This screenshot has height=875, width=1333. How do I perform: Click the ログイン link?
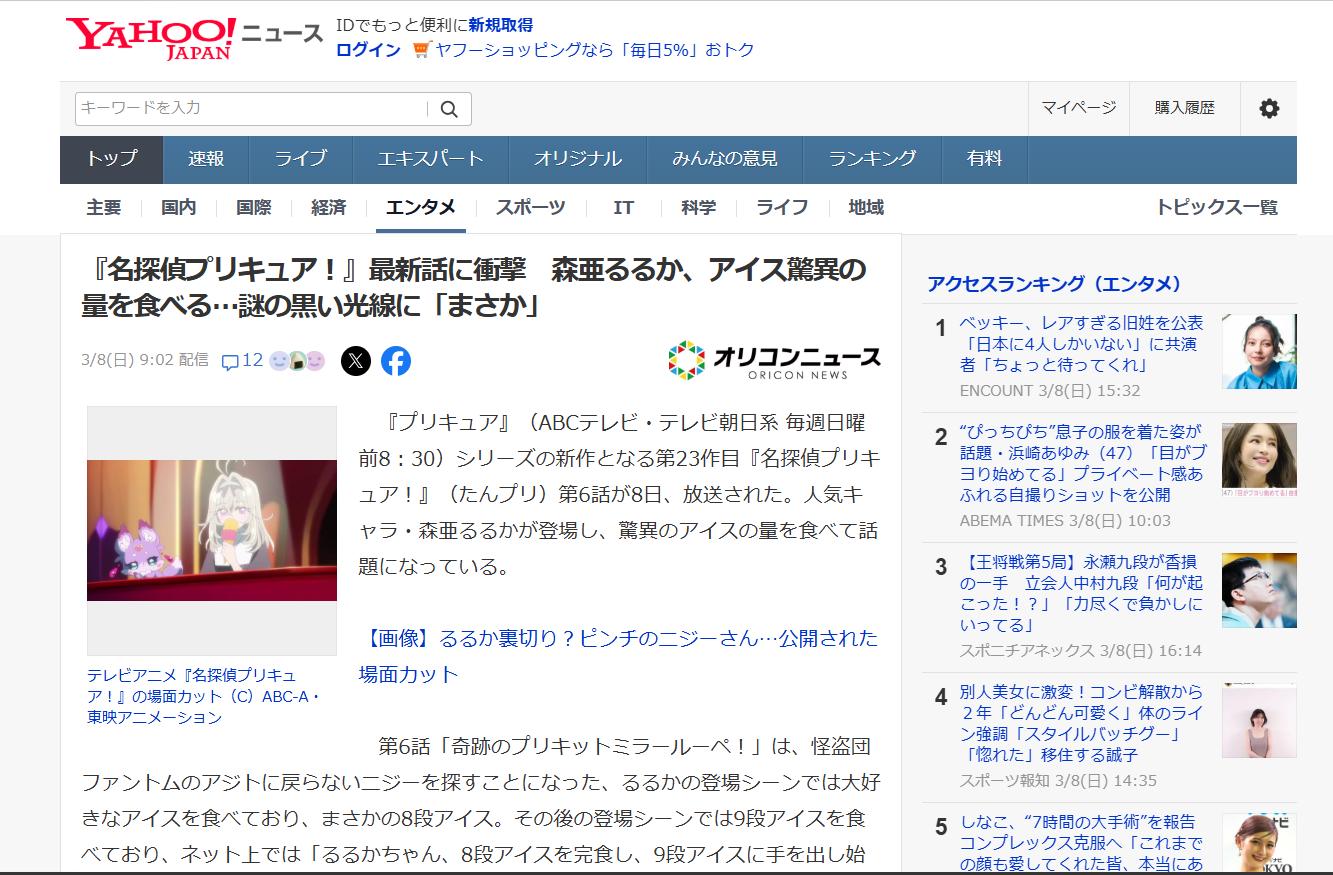pos(368,50)
